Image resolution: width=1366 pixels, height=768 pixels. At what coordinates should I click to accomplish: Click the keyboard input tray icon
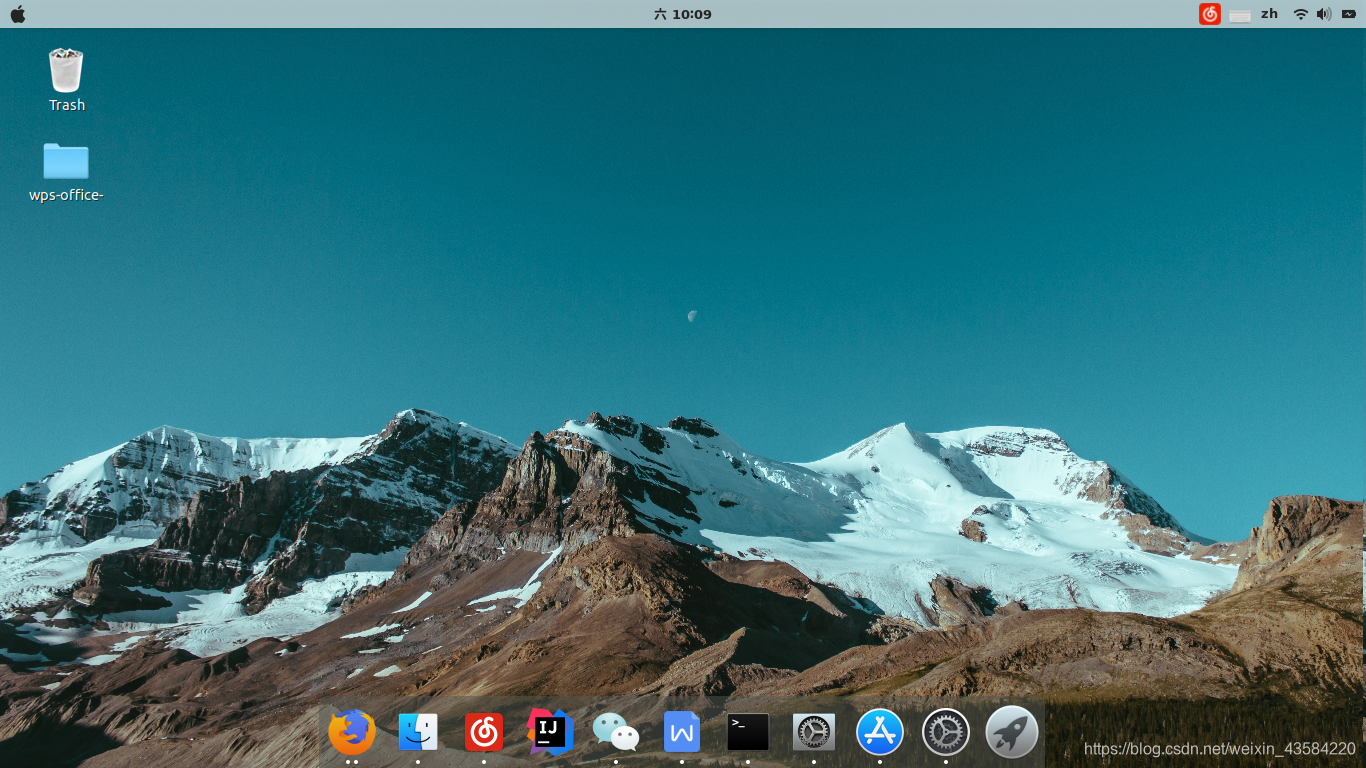tap(1240, 15)
